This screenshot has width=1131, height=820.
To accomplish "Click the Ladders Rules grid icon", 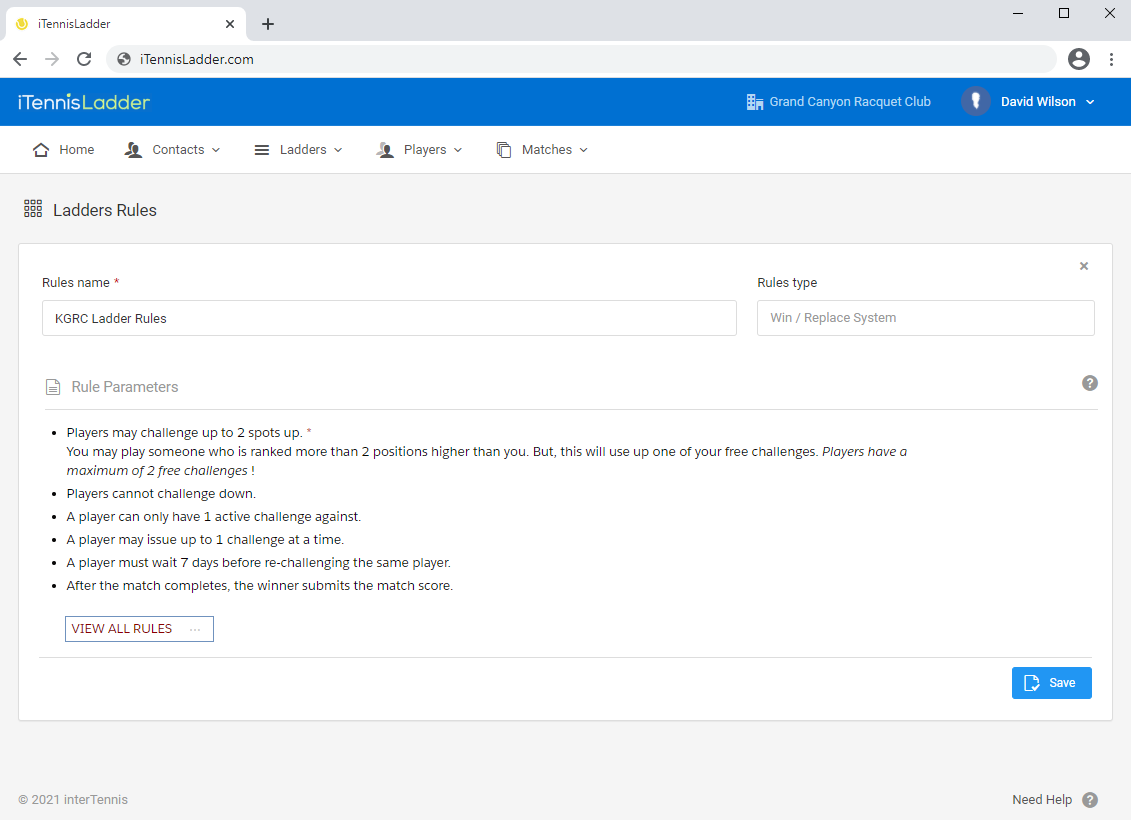I will [33, 209].
